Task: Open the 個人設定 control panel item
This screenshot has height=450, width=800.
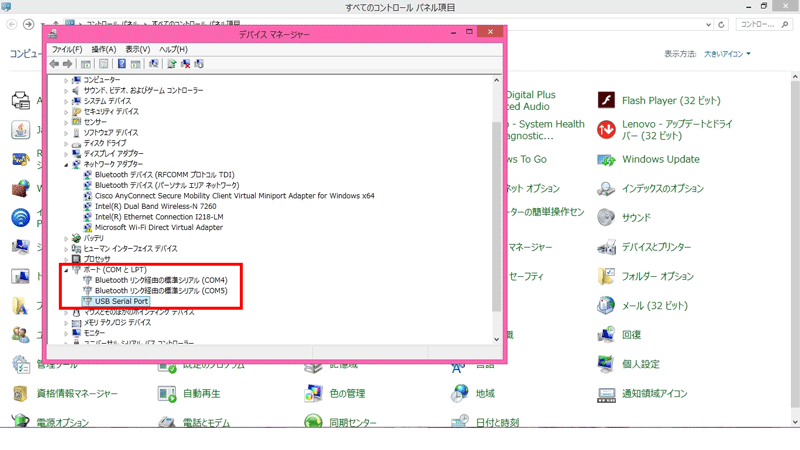Action: 628,364
